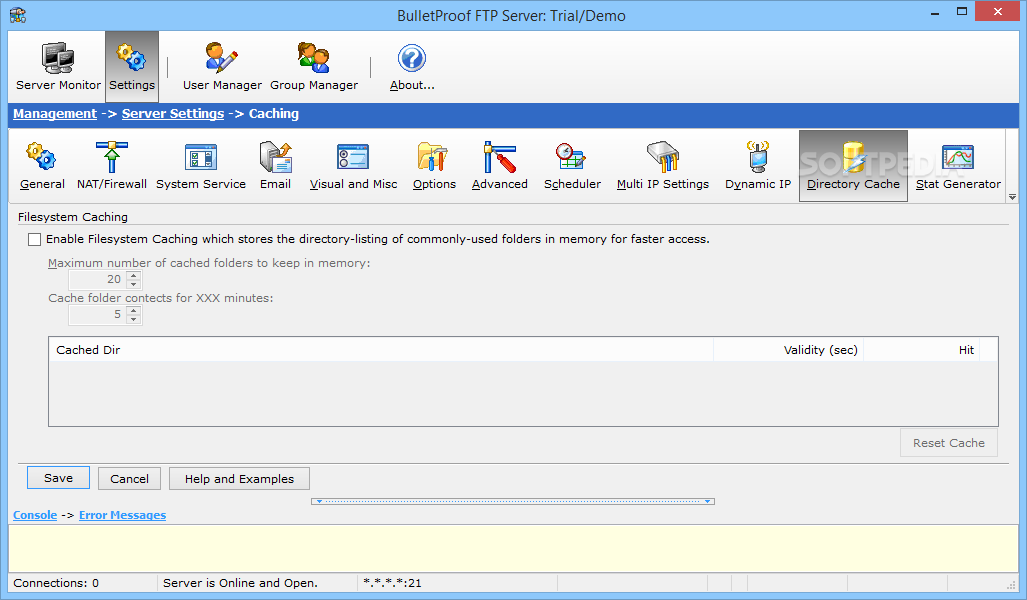
Task: Sort by Hit column header
Action: pyautogui.click(x=922, y=350)
